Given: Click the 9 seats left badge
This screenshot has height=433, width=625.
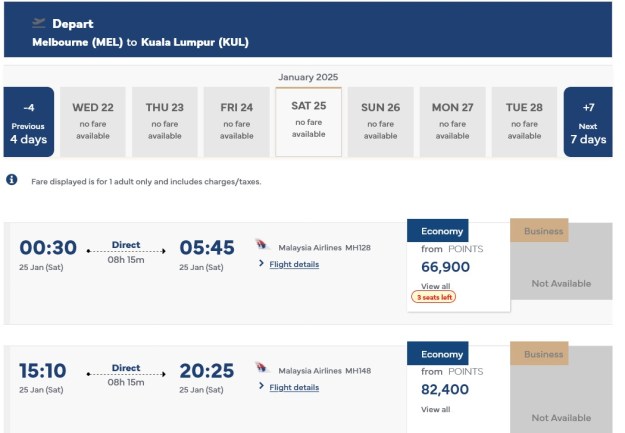Looking at the screenshot, I should 435,297.
